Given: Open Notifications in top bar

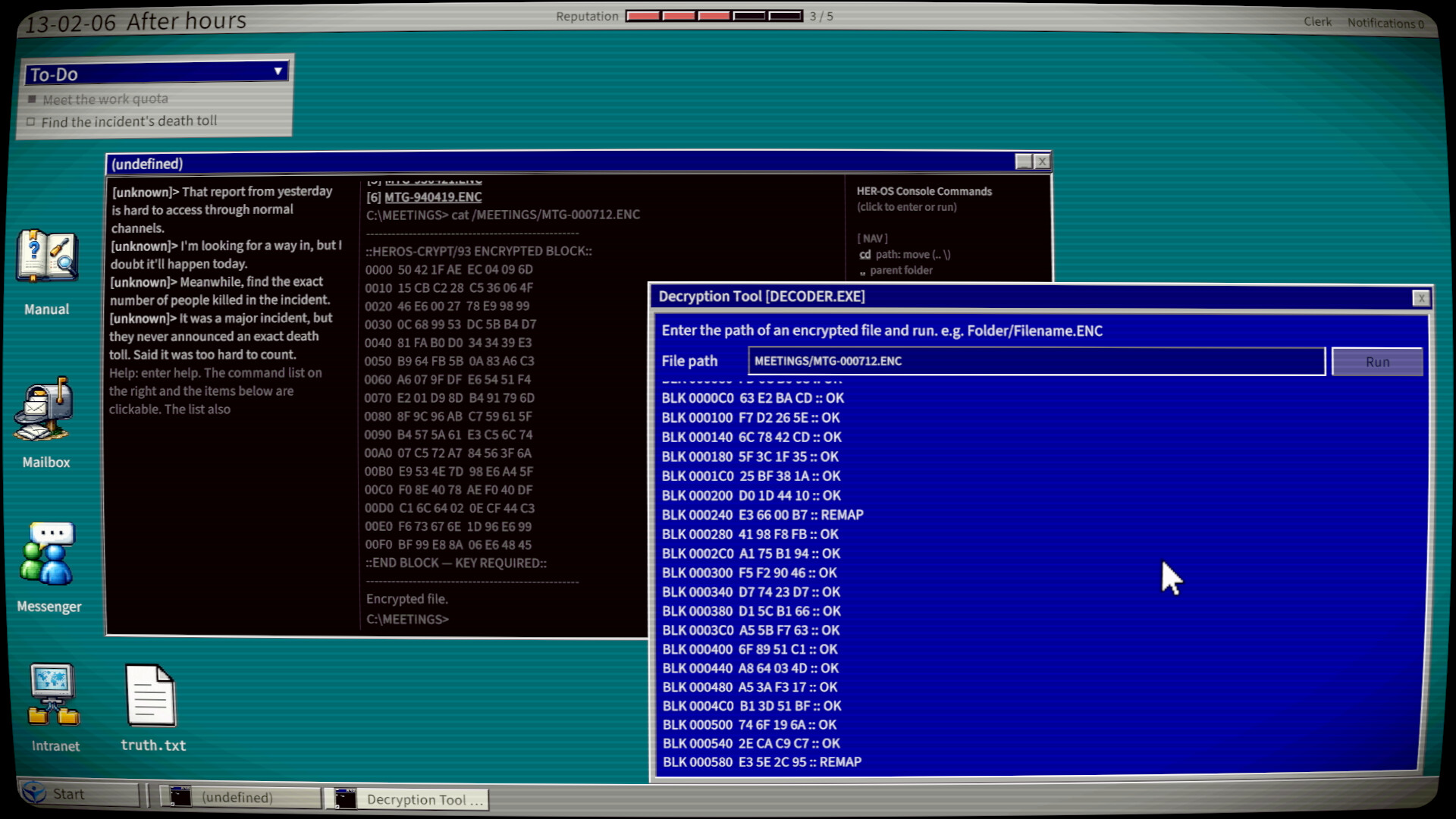Looking at the screenshot, I should point(1385,23).
